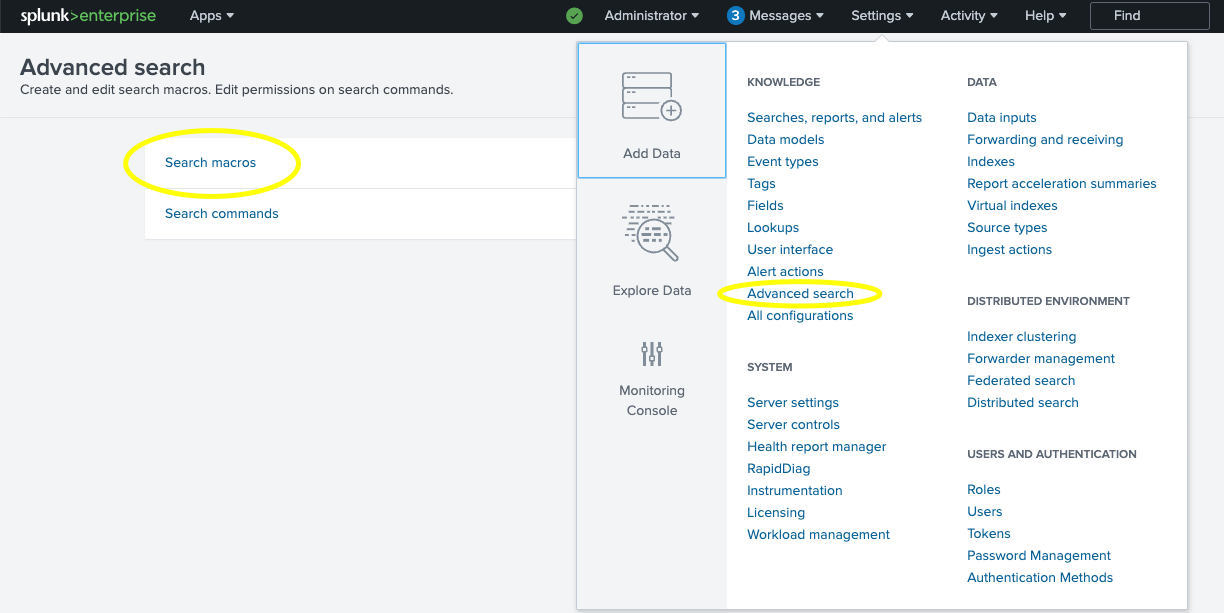Click the Add Data server icon
Image resolution: width=1224 pixels, height=613 pixels.
point(651,96)
